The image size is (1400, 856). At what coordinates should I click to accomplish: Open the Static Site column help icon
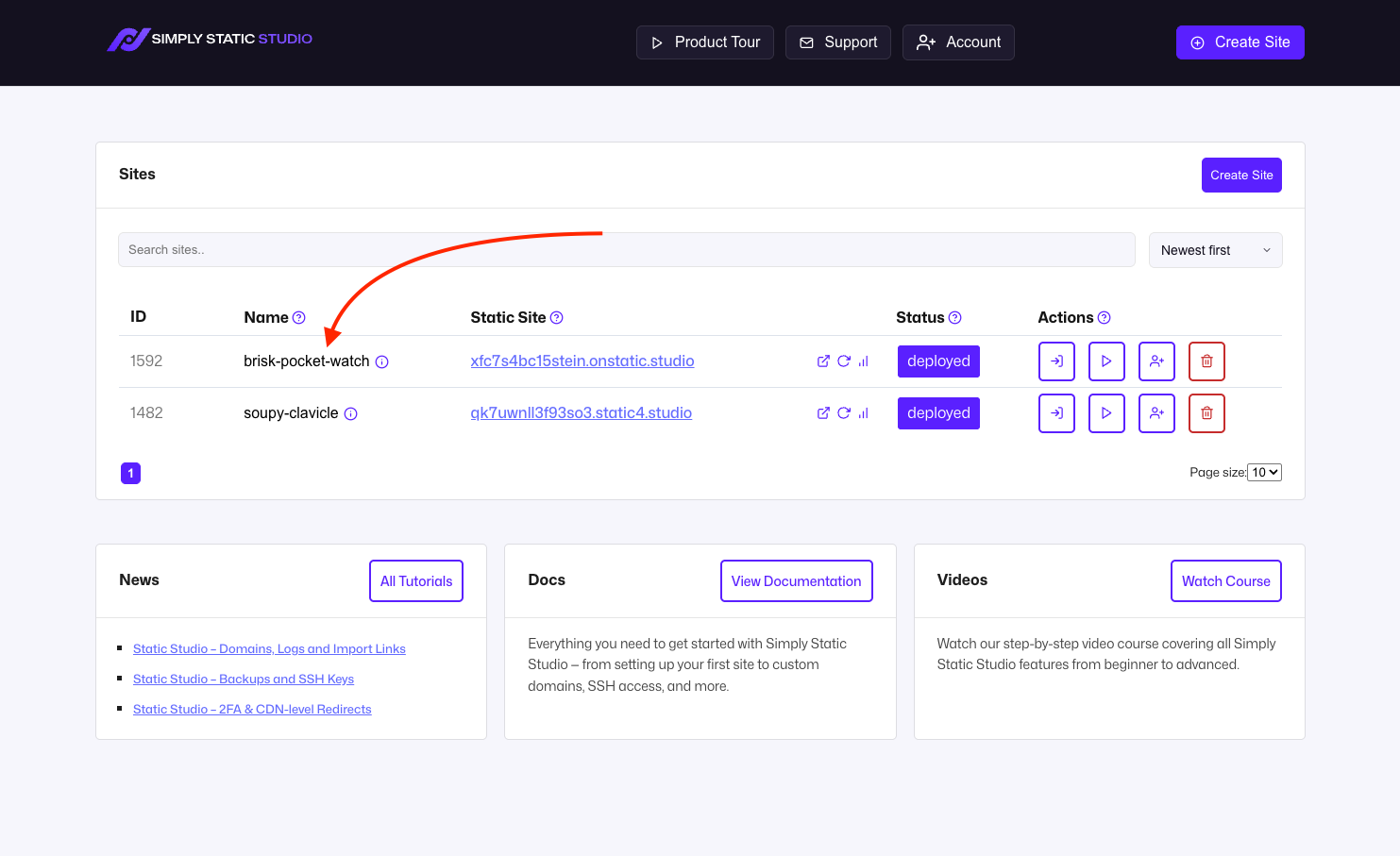(x=557, y=318)
